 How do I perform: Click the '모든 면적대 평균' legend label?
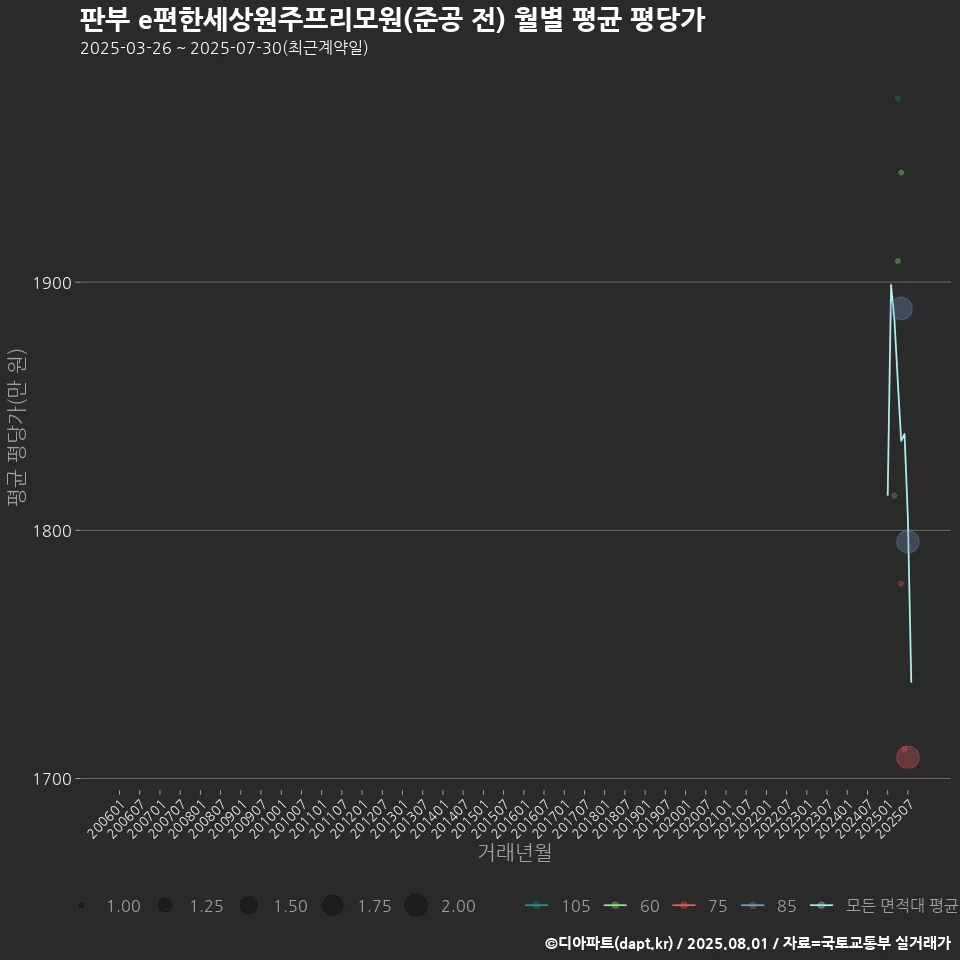(901, 906)
